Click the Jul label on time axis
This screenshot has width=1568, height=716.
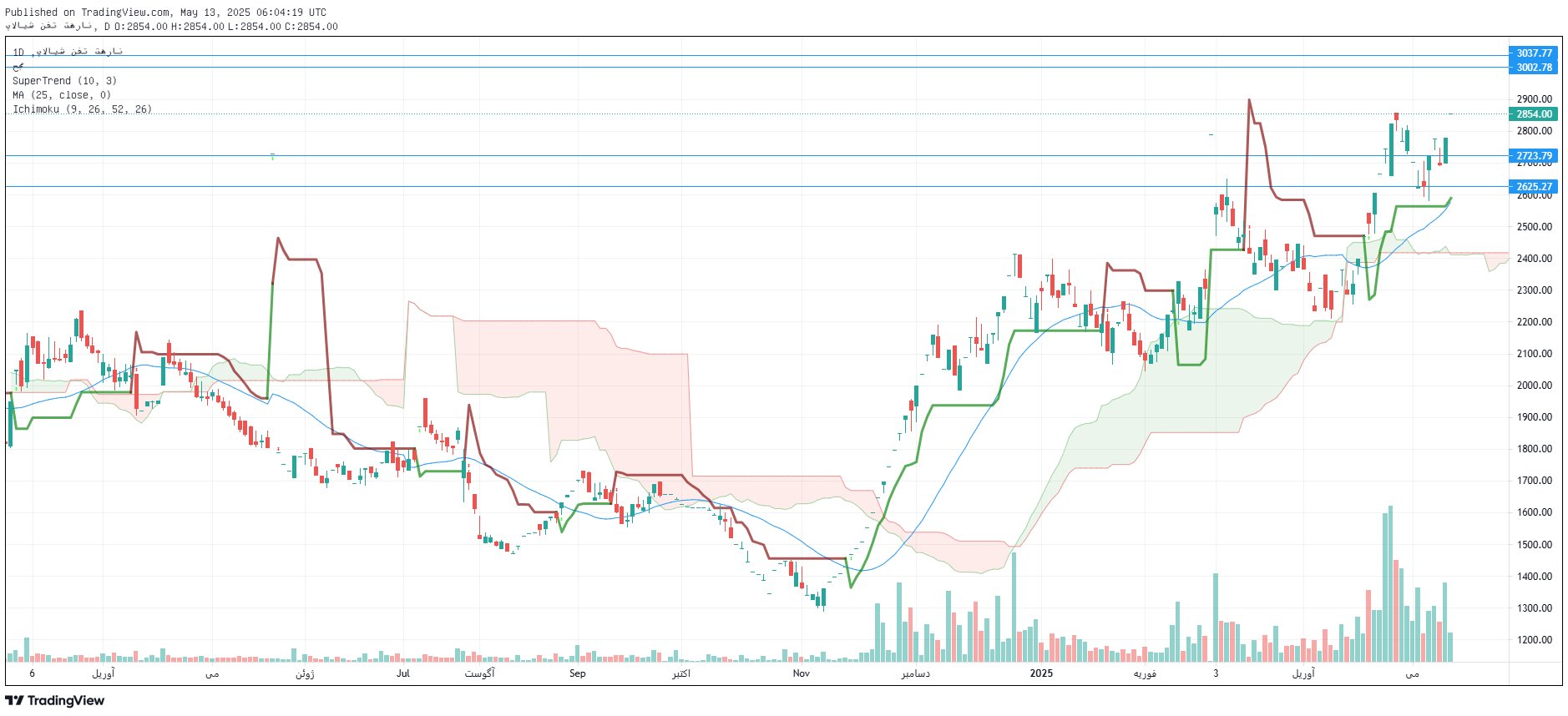click(403, 673)
